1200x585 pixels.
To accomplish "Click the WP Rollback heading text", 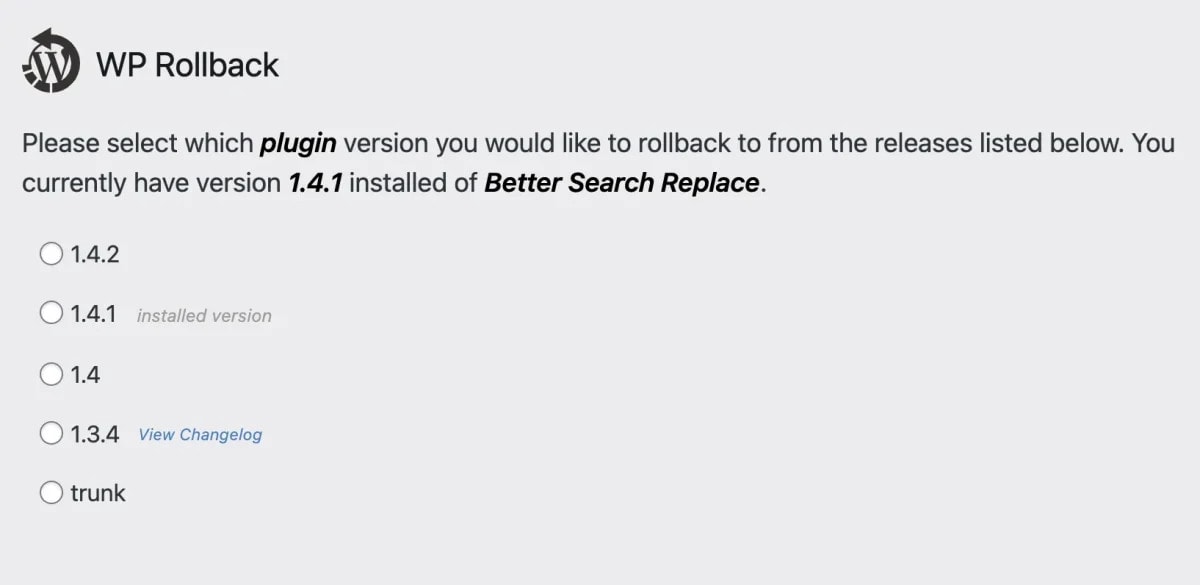I will (186, 64).
